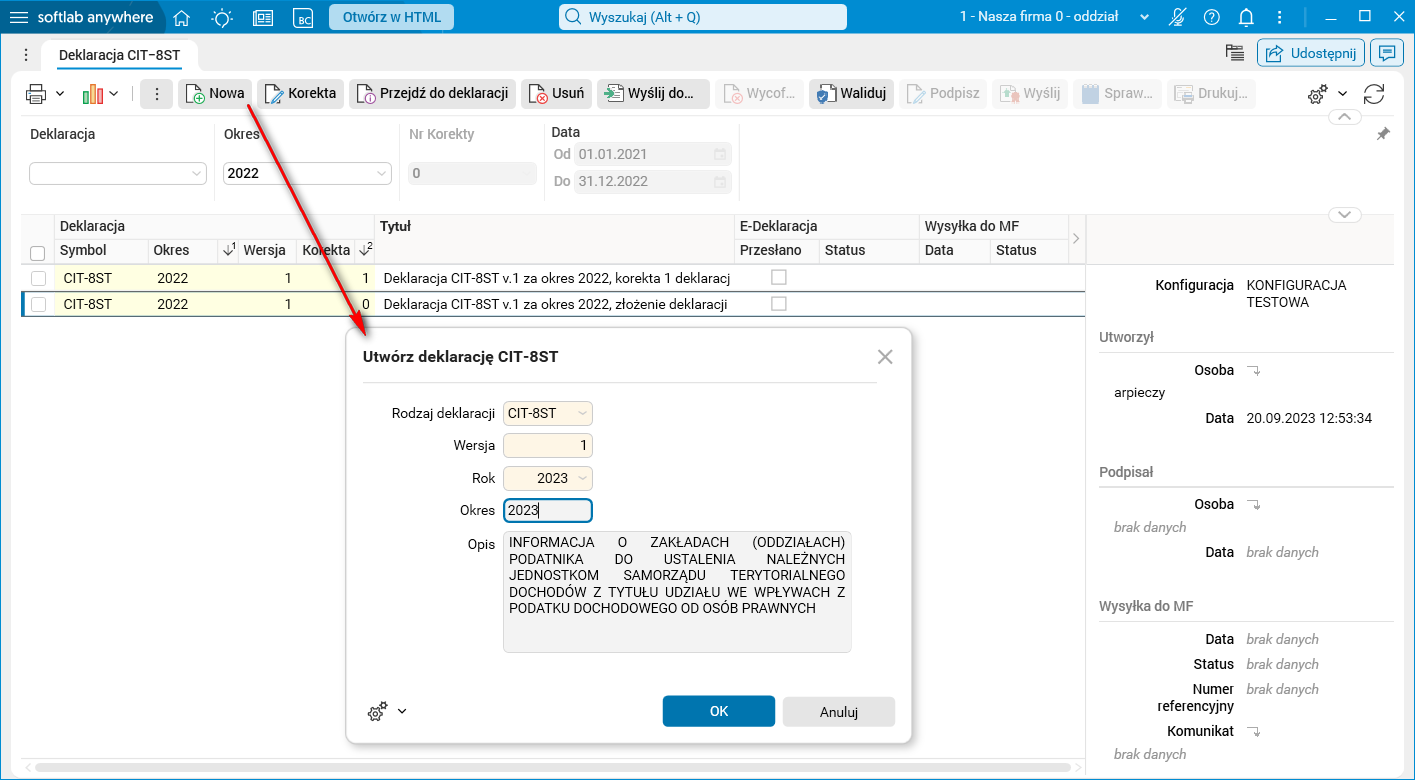This screenshot has height=780, width=1415.
Task: Go to the home page icon
Action: (181, 17)
